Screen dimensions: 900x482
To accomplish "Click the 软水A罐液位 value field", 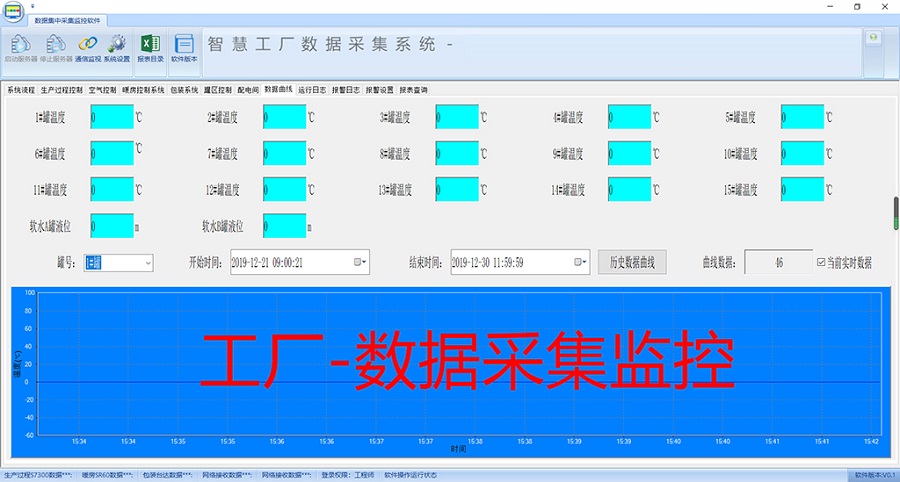I will point(112,226).
